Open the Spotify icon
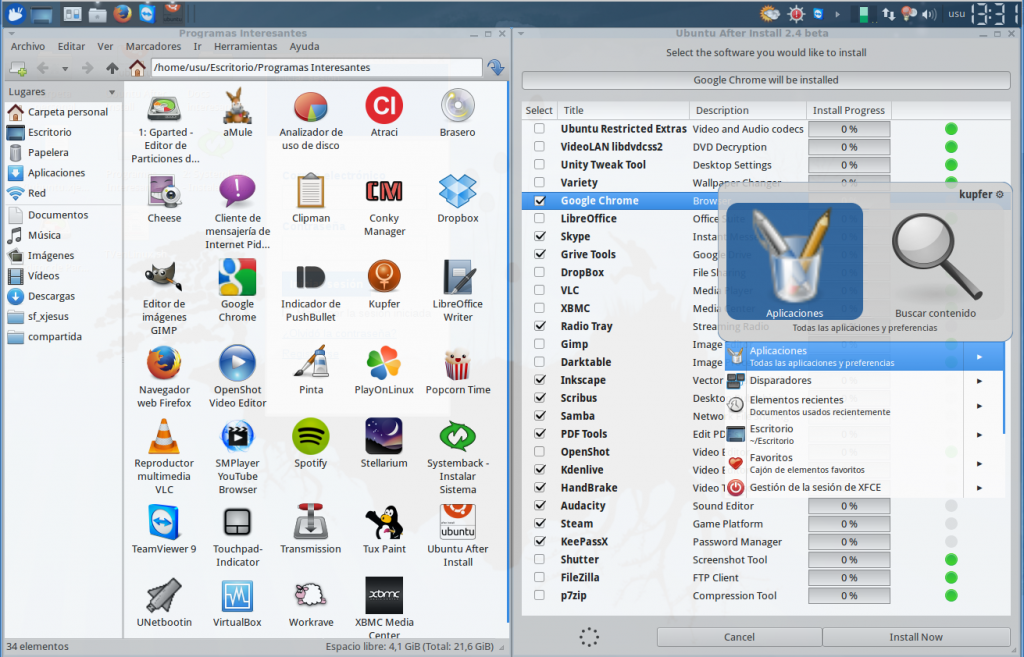 [310, 436]
